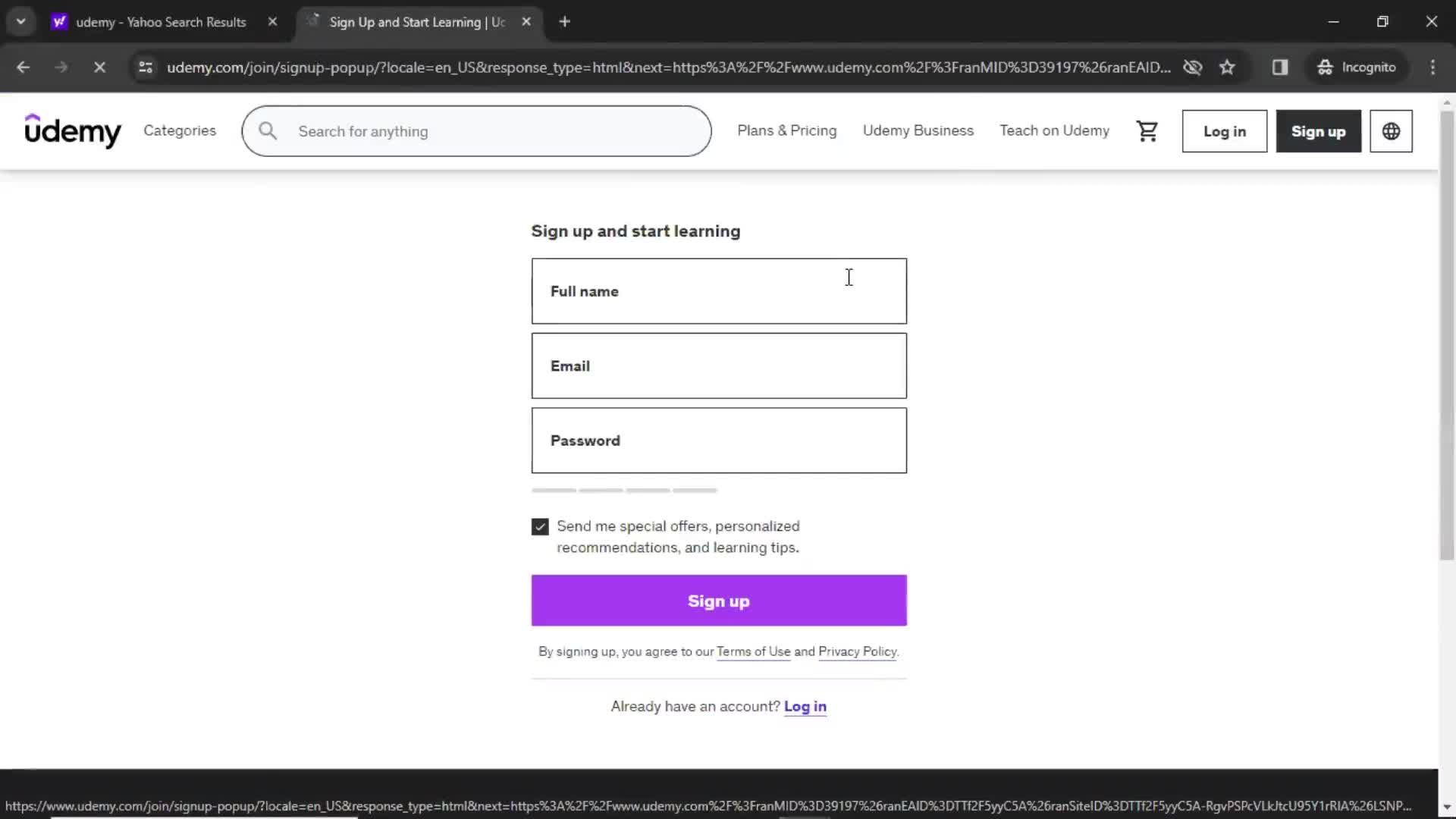Uncheck special offers recommendations checkbox

pyautogui.click(x=540, y=525)
